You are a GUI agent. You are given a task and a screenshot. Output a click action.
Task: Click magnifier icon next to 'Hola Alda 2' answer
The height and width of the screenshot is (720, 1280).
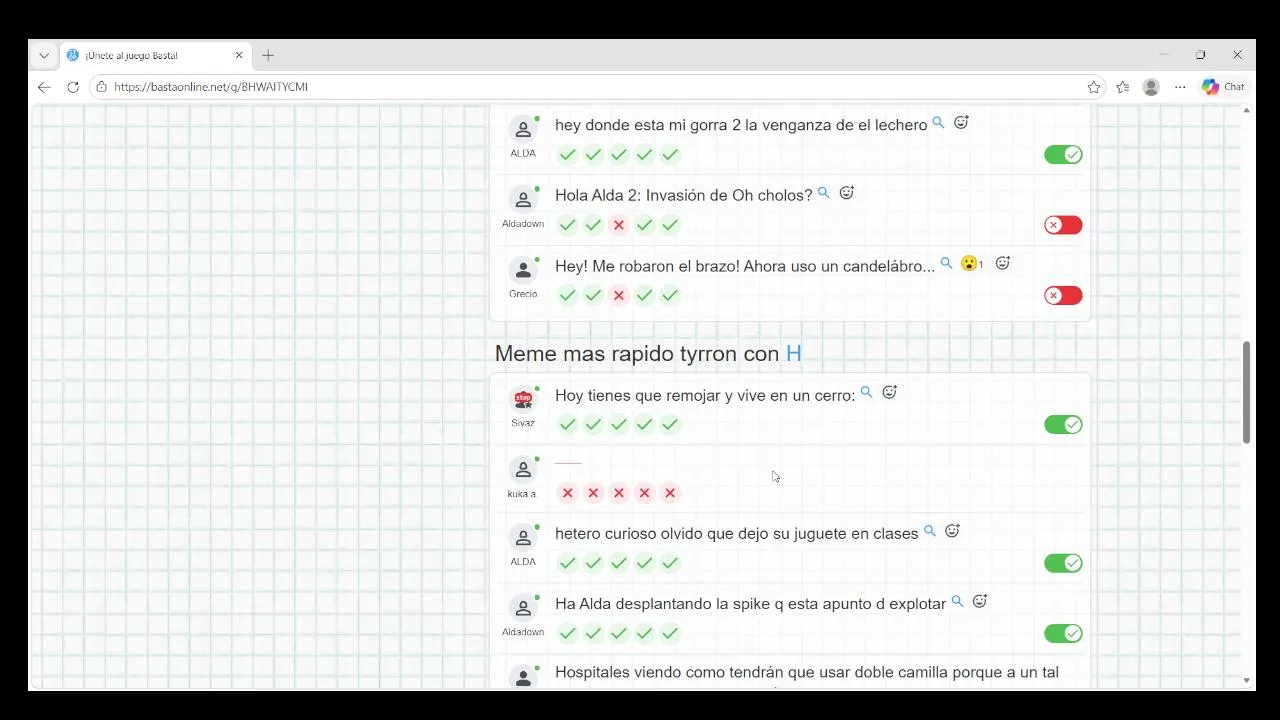[x=824, y=193]
